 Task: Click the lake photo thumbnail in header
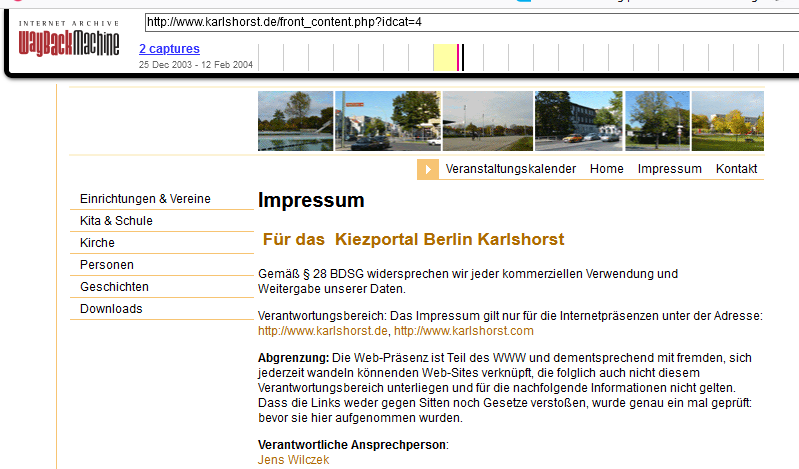(x=296, y=121)
